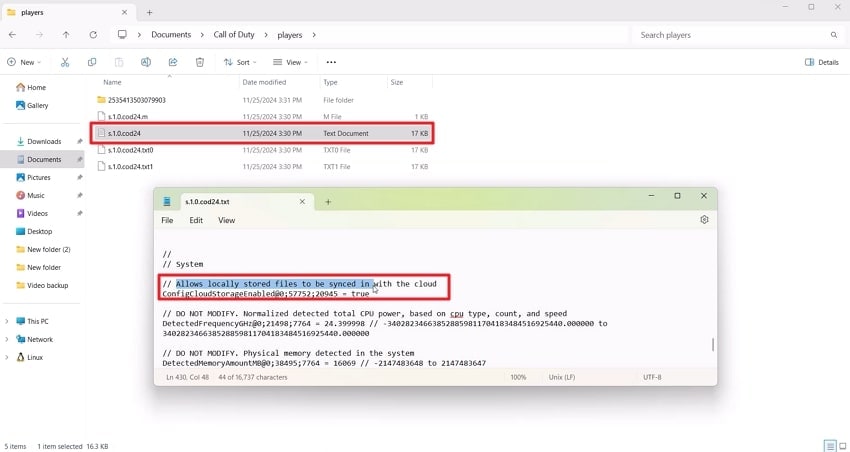Go forward with the Explorer forward arrow

pos(39,35)
